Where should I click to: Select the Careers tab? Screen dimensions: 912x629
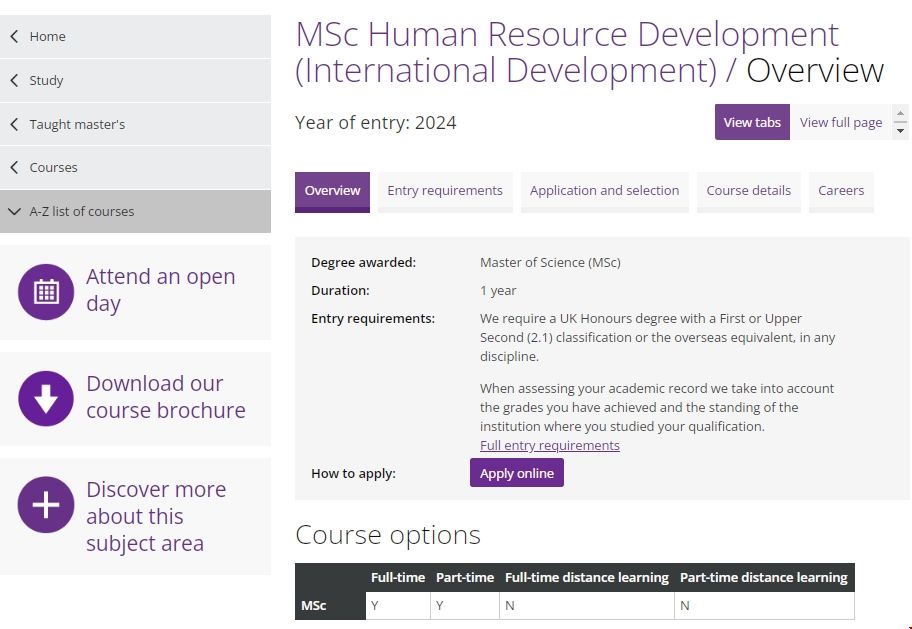(x=841, y=191)
